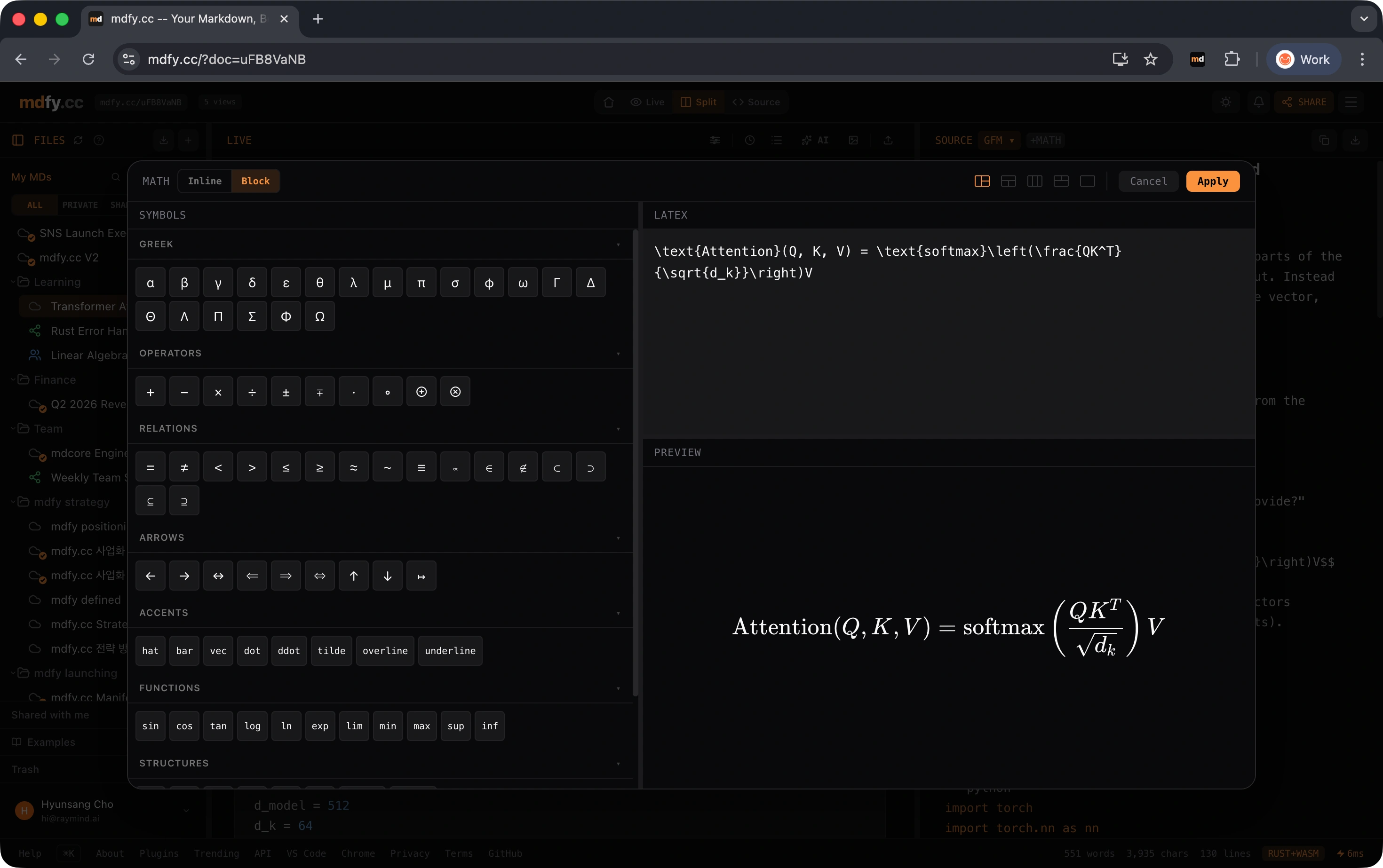Insert the alpha Greek symbol

(151, 283)
